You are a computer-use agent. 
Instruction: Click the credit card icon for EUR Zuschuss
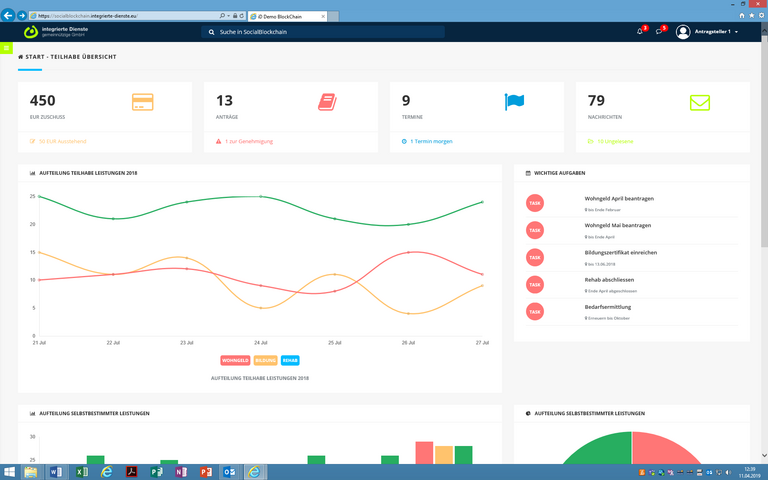(x=143, y=102)
